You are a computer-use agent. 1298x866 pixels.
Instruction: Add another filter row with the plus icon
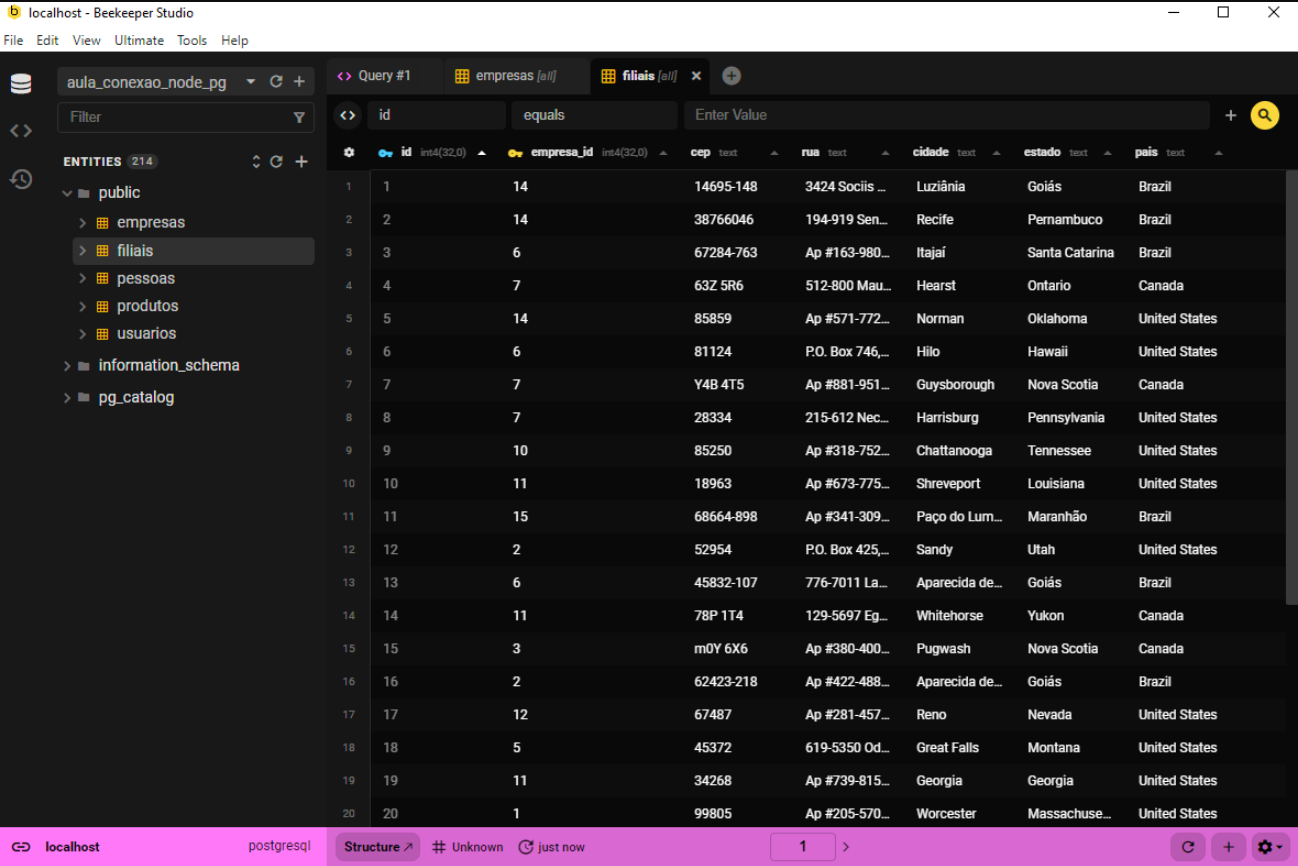point(1231,115)
